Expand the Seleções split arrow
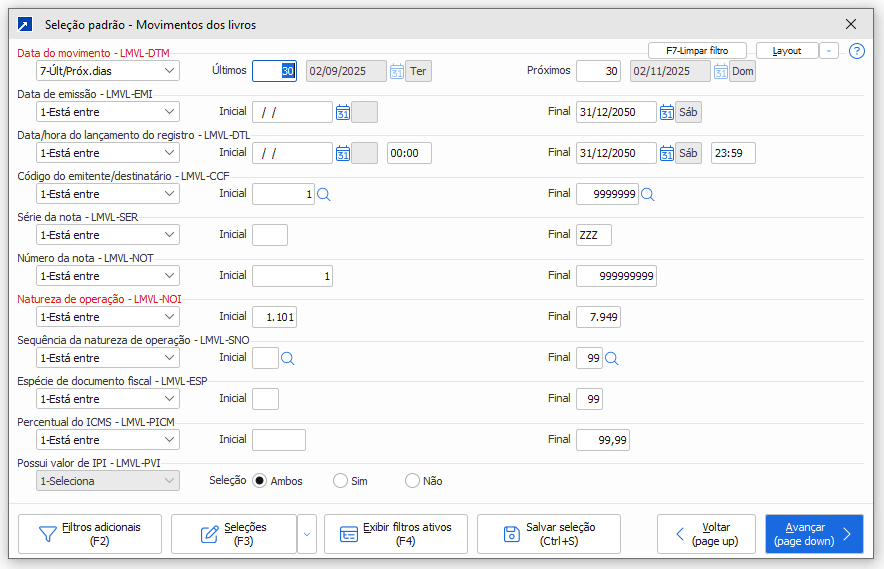Image resolution: width=884 pixels, height=569 pixels. click(307, 534)
